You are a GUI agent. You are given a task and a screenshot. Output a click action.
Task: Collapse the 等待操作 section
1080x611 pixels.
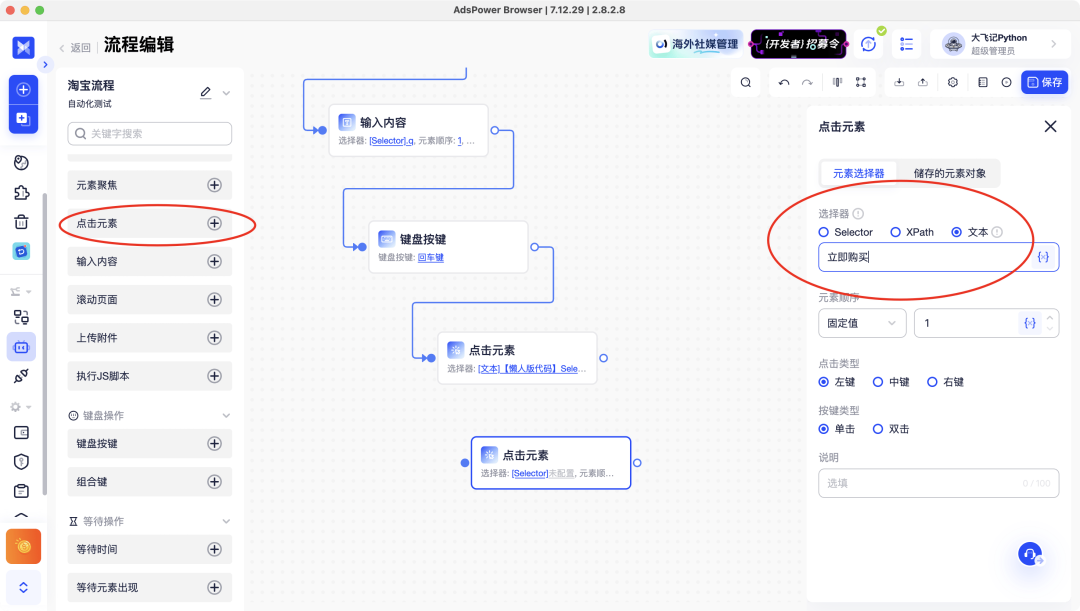click(x=226, y=520)
